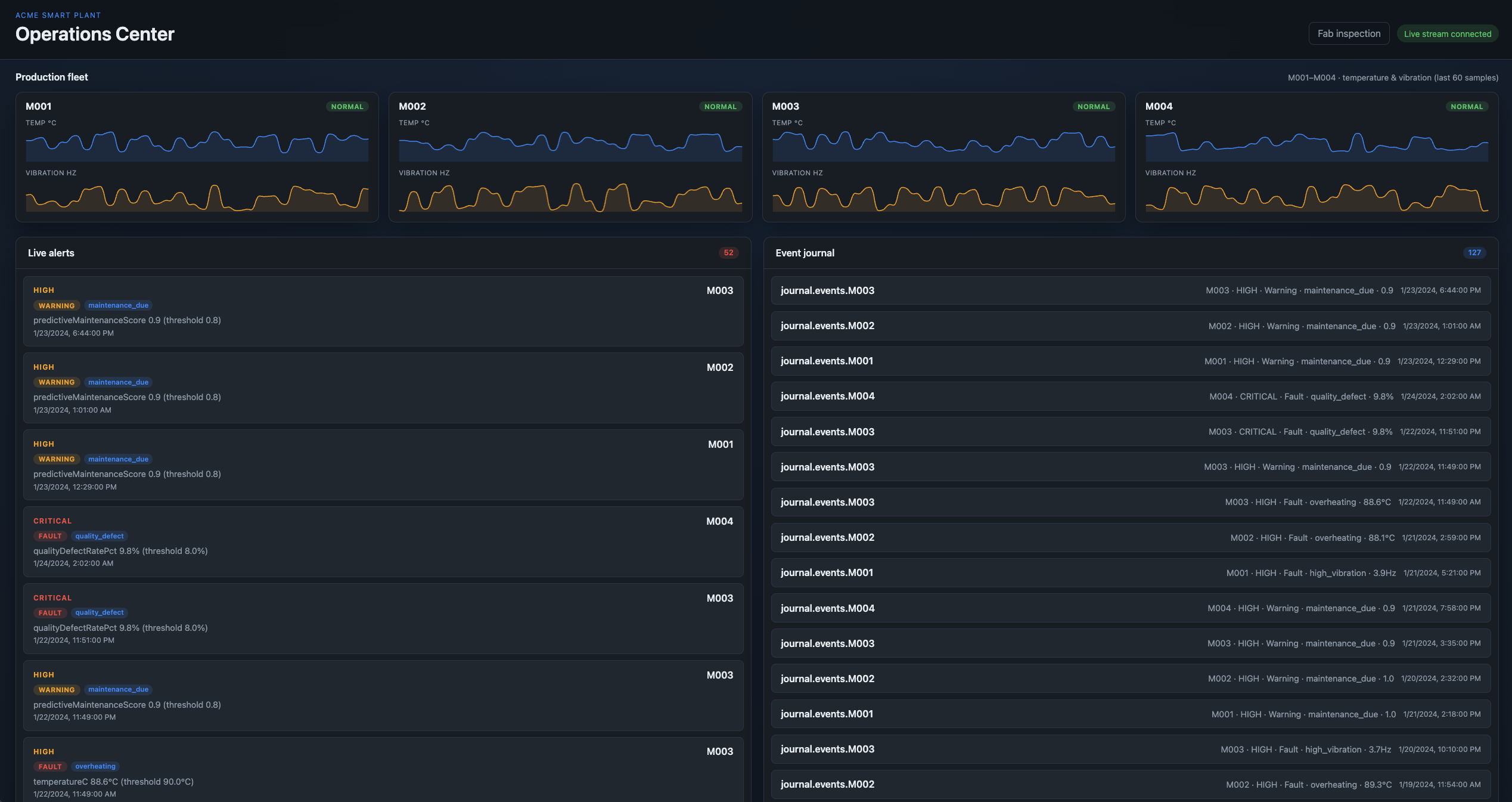Click the Live stream connected status pill
The height and width of the screenshot is (802, 1512).
tap(1447, 34)
